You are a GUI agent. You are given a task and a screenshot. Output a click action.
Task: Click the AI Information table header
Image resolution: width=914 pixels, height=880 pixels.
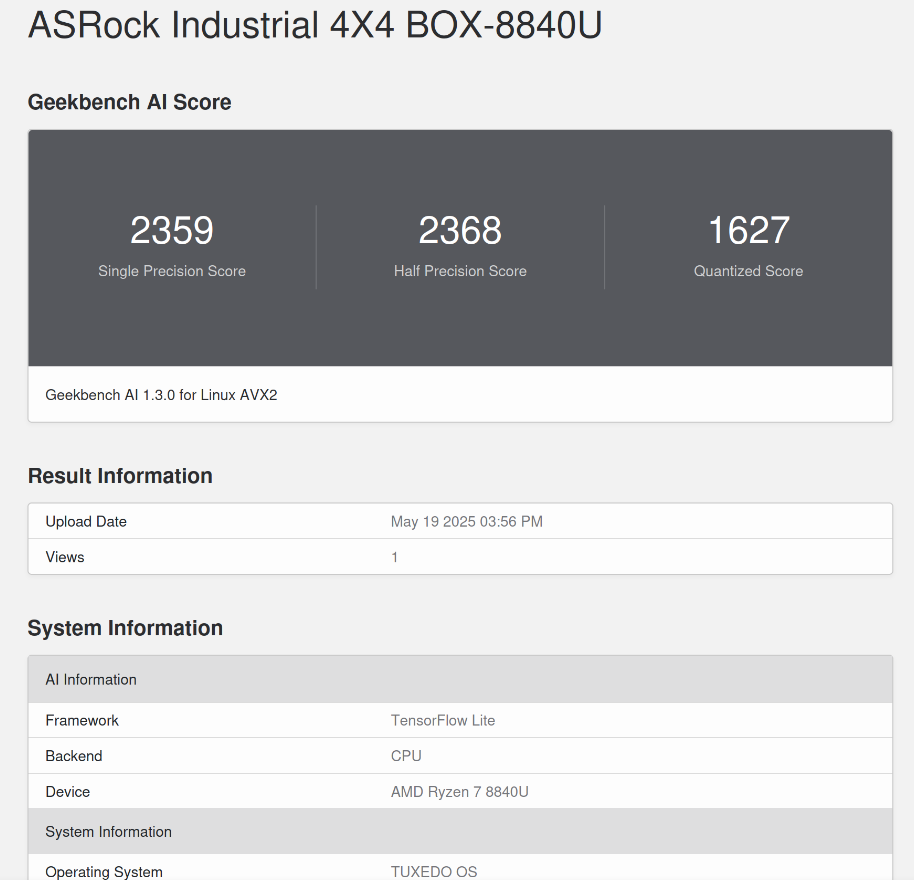coord(460,680)
